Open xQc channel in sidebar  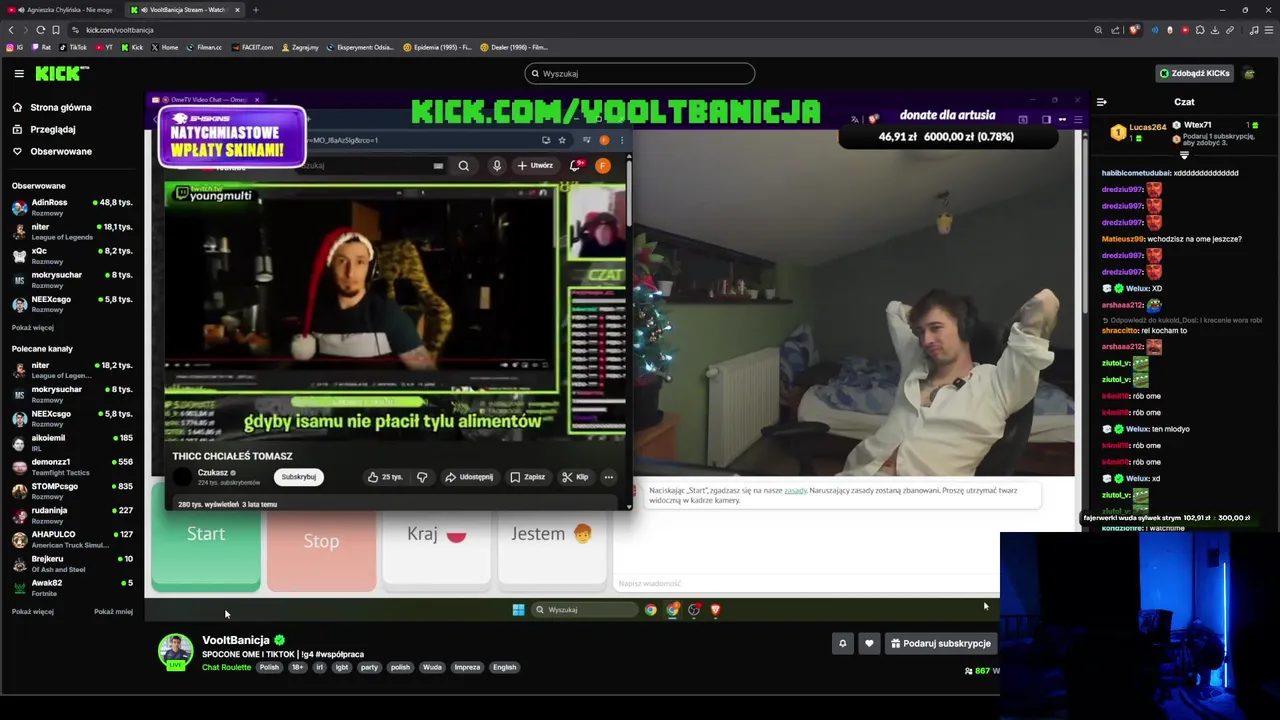72,255
